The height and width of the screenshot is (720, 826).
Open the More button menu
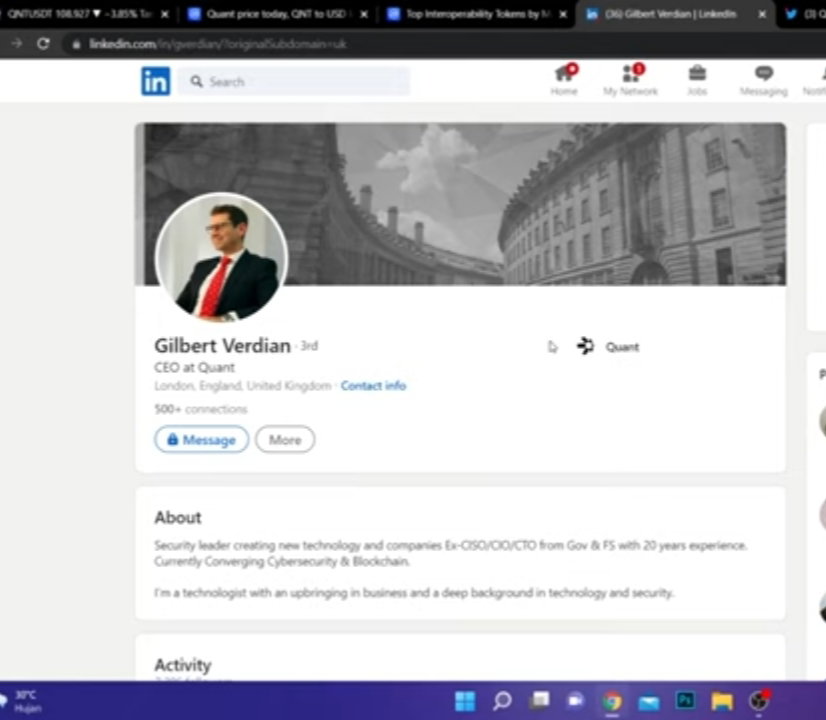(x=285, y=439)
